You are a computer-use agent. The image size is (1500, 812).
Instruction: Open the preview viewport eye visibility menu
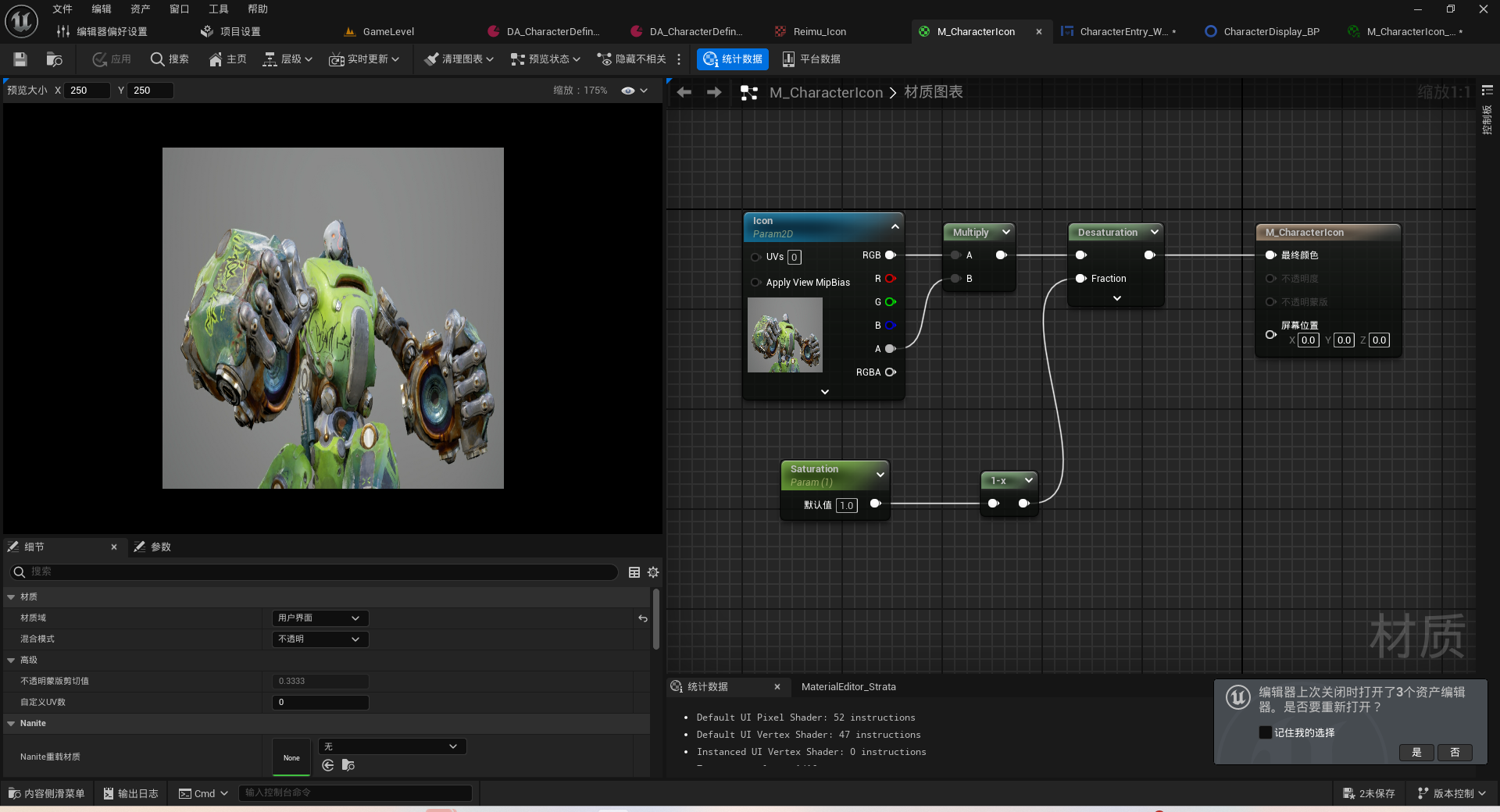pos(634,91)
